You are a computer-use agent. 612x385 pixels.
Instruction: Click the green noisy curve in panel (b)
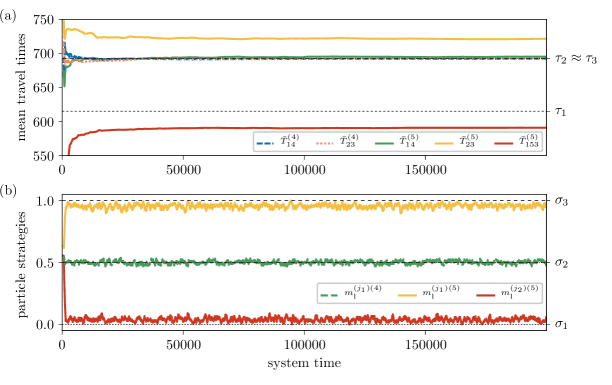[x=304, y=262]
